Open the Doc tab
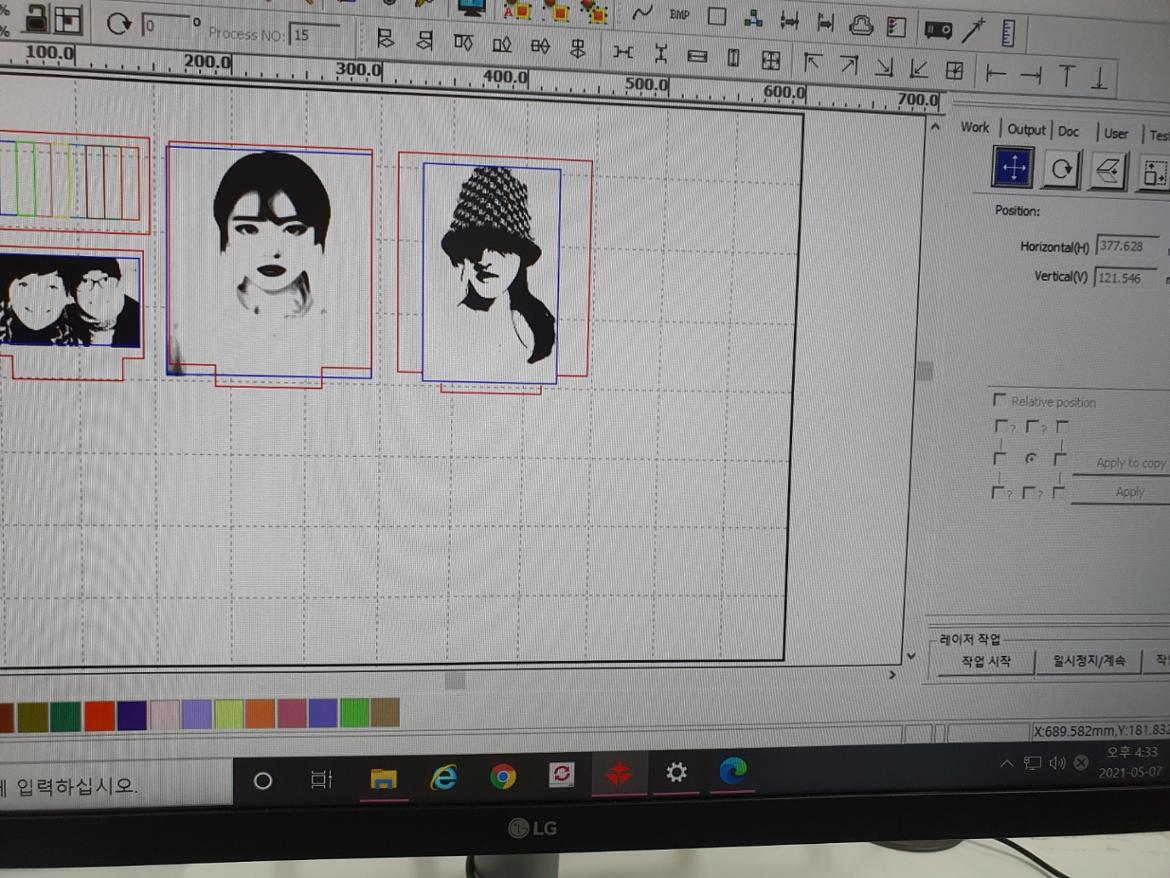 point(1068,131)
